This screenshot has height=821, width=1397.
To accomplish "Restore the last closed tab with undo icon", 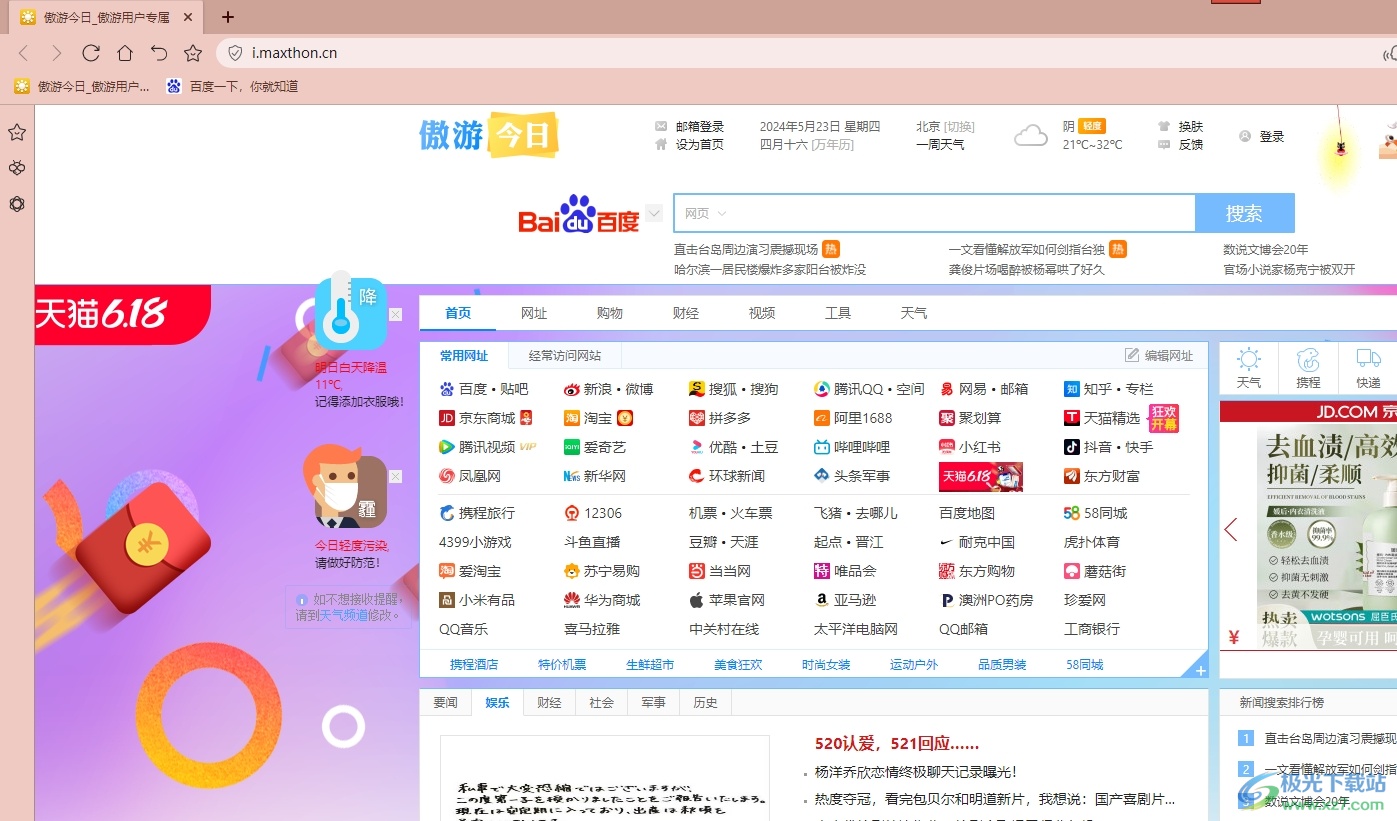I will [159, 53].
